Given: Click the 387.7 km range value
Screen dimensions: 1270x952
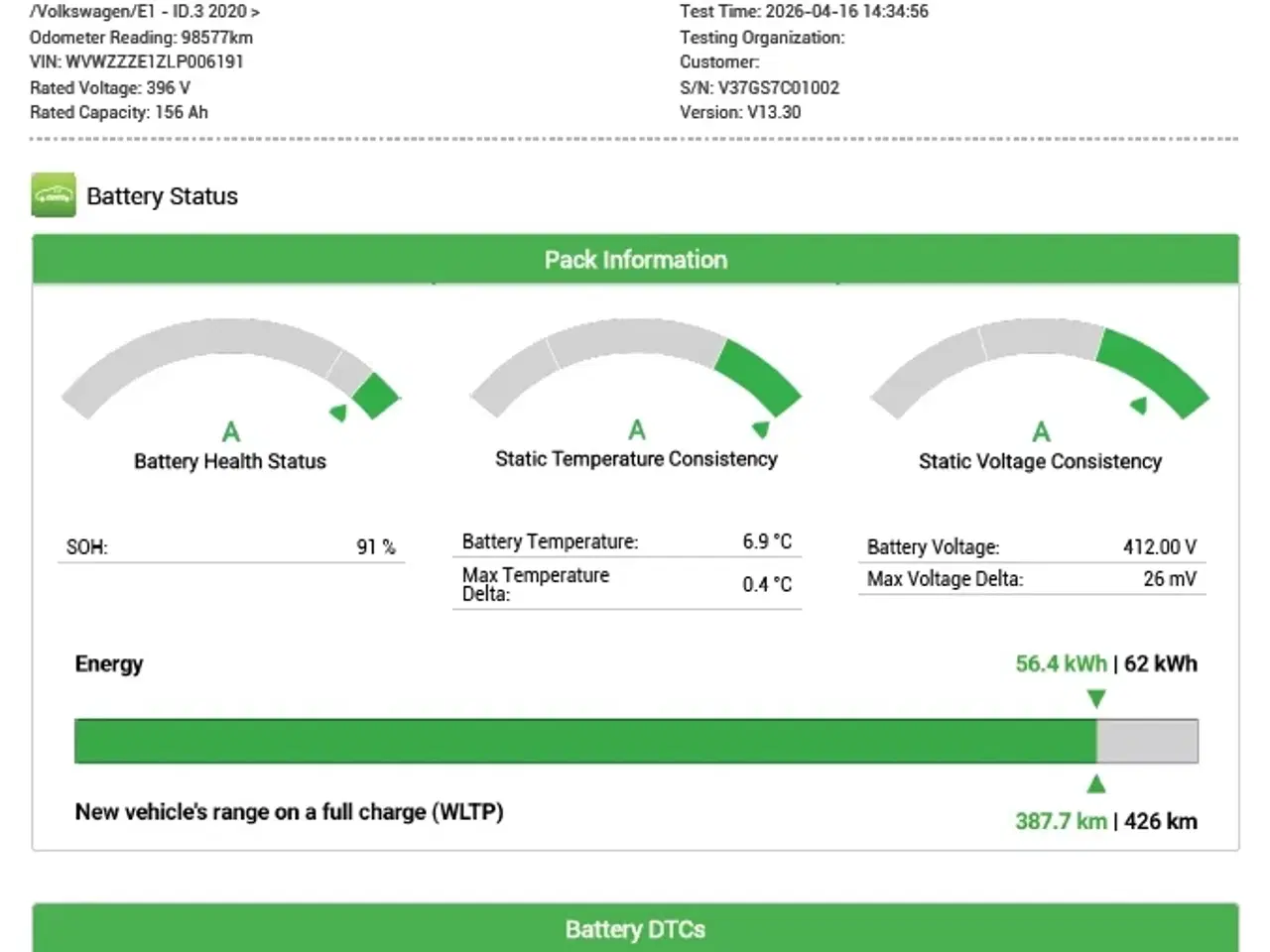Looking at the screenshot, I should click(x=1060, y=821).
